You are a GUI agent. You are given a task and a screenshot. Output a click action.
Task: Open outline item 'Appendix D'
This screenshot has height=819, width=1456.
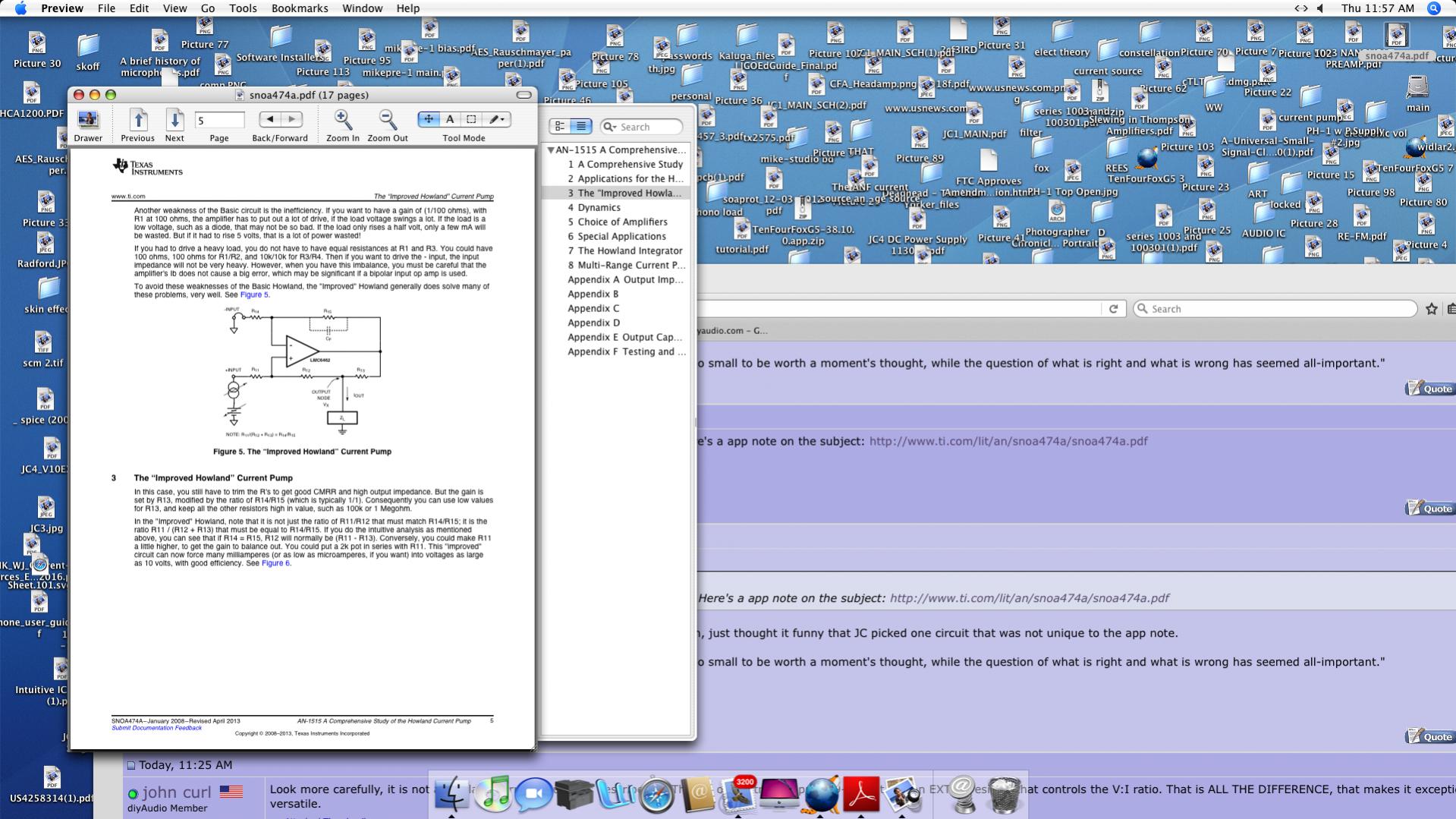594,323
